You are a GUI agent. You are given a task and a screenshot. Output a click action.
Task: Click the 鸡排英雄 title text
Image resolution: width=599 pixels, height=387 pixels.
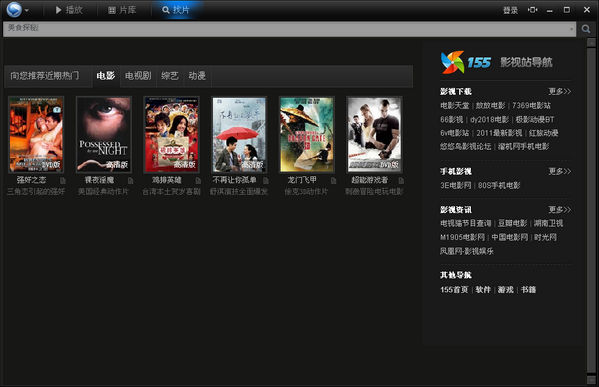(x=167, y=180)
